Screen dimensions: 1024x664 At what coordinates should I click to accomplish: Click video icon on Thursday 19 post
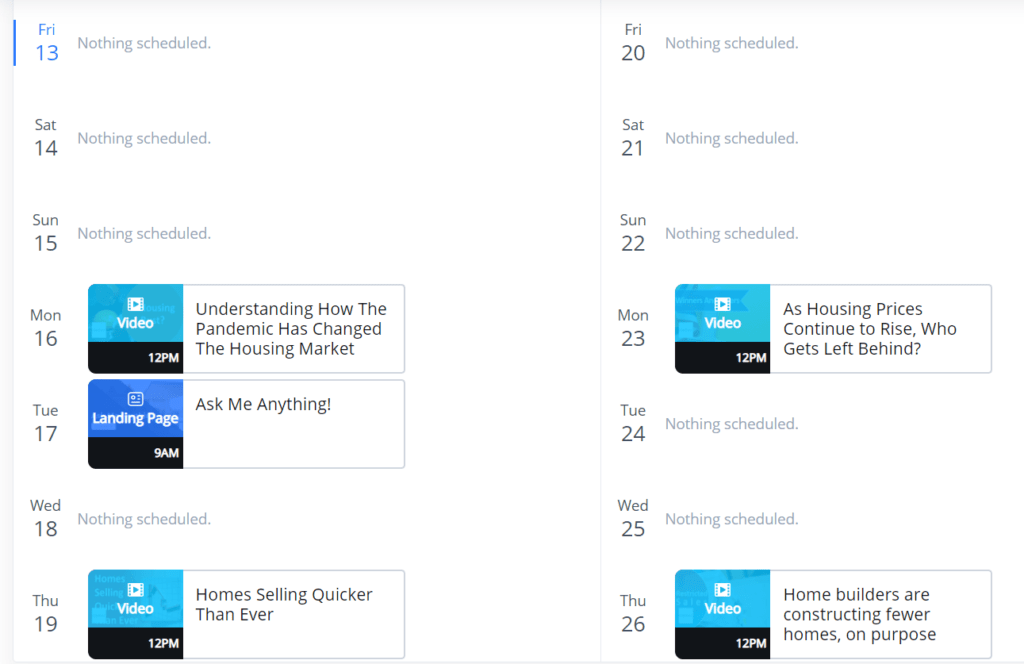click(136, 590)
